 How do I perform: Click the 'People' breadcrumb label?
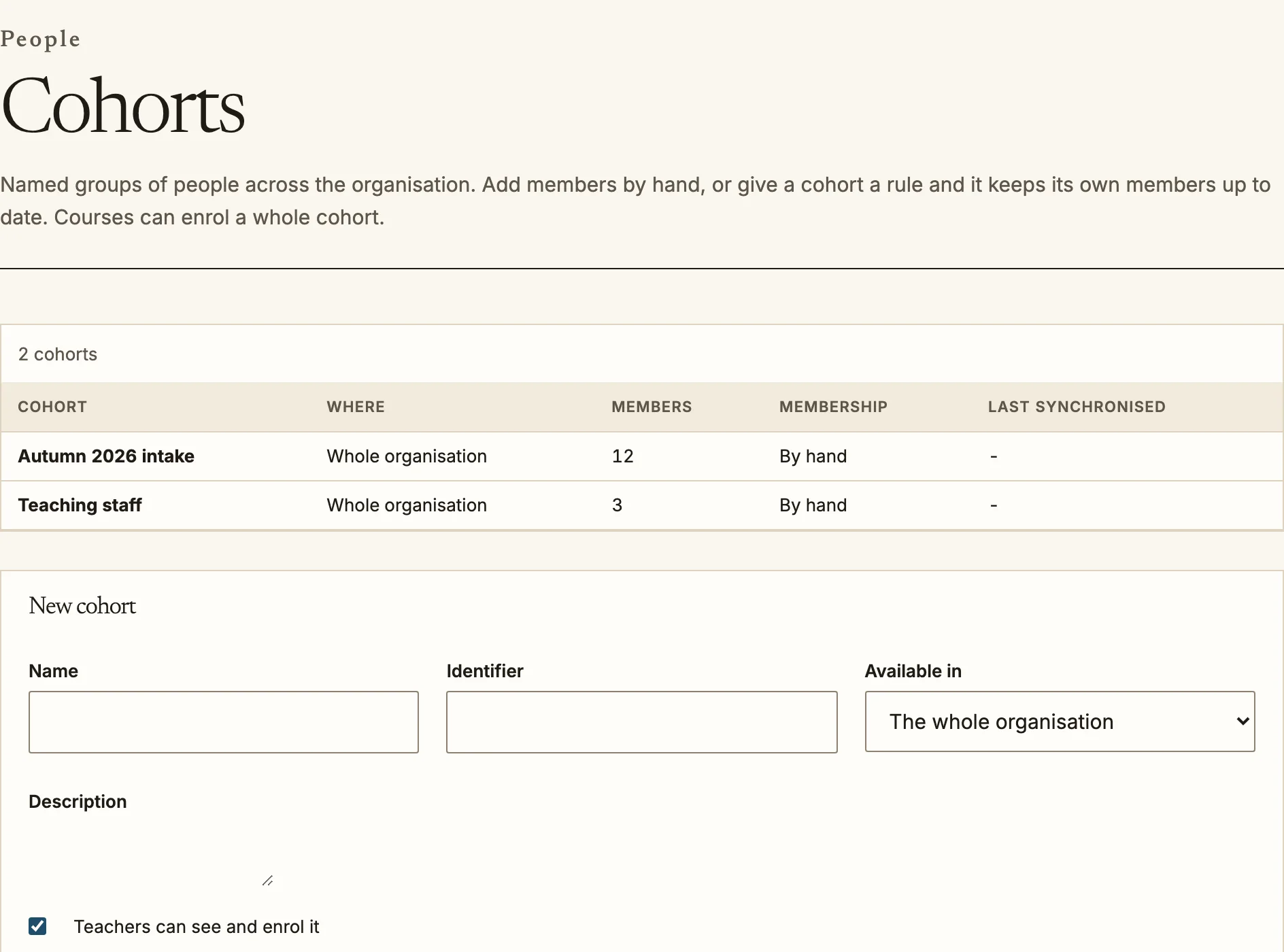(40, 39)
